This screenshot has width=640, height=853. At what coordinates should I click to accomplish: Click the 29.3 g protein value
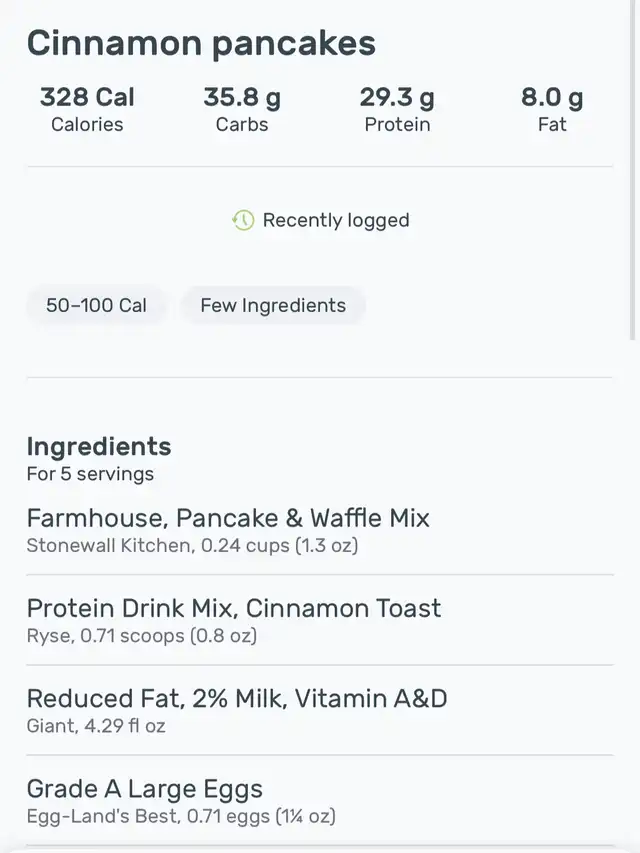coord(397,97)
